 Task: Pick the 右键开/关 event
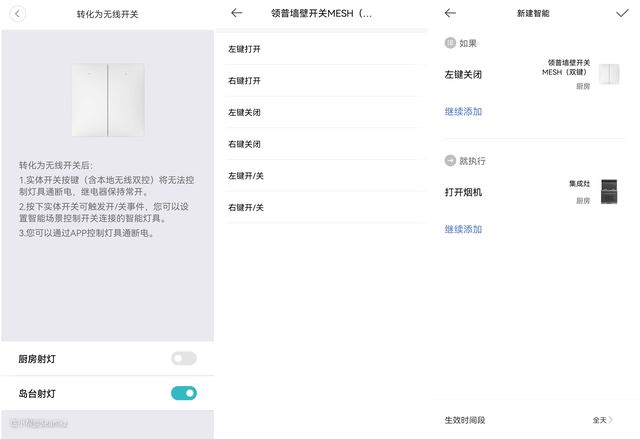tap(246, 207)
